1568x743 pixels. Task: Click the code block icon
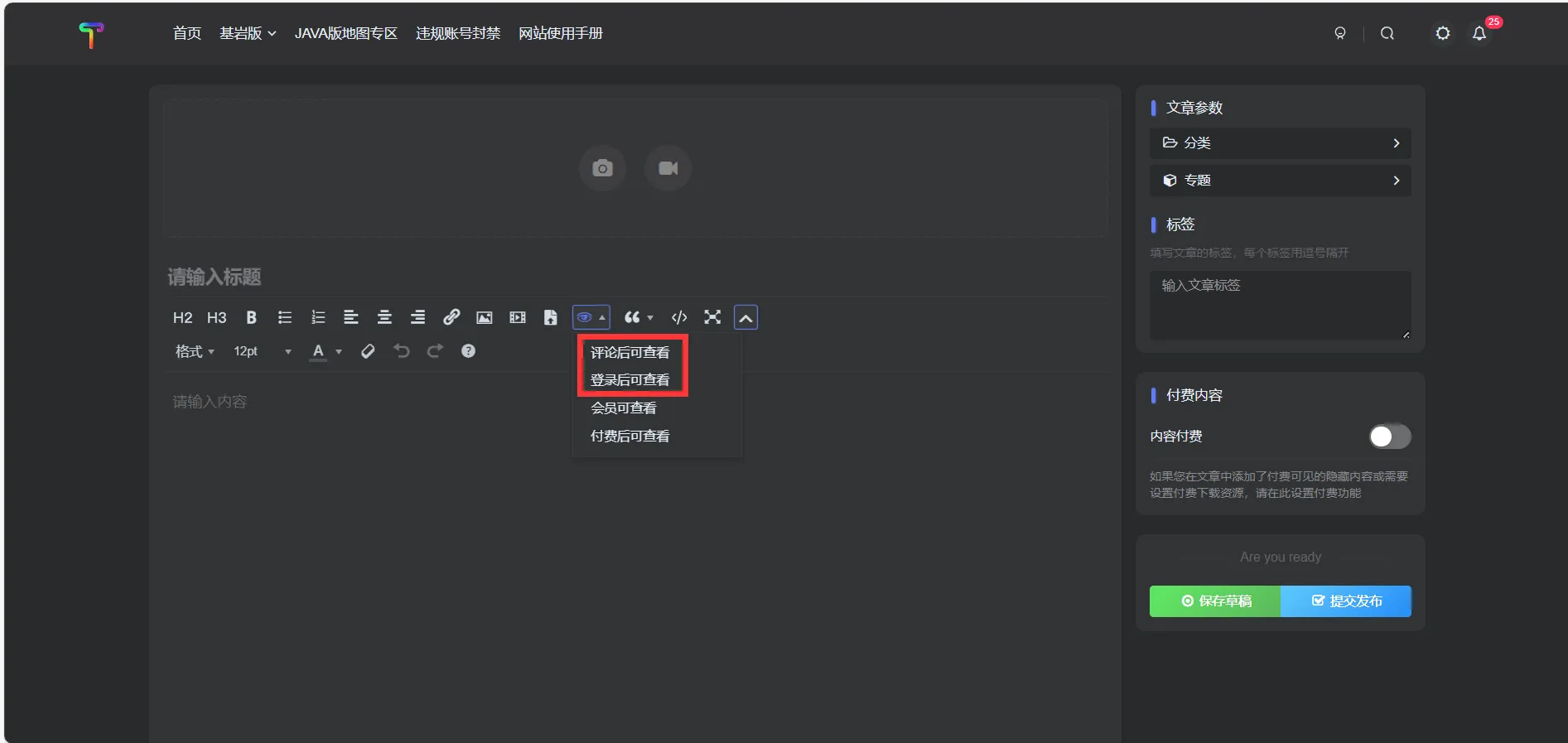tap(679, 317)
